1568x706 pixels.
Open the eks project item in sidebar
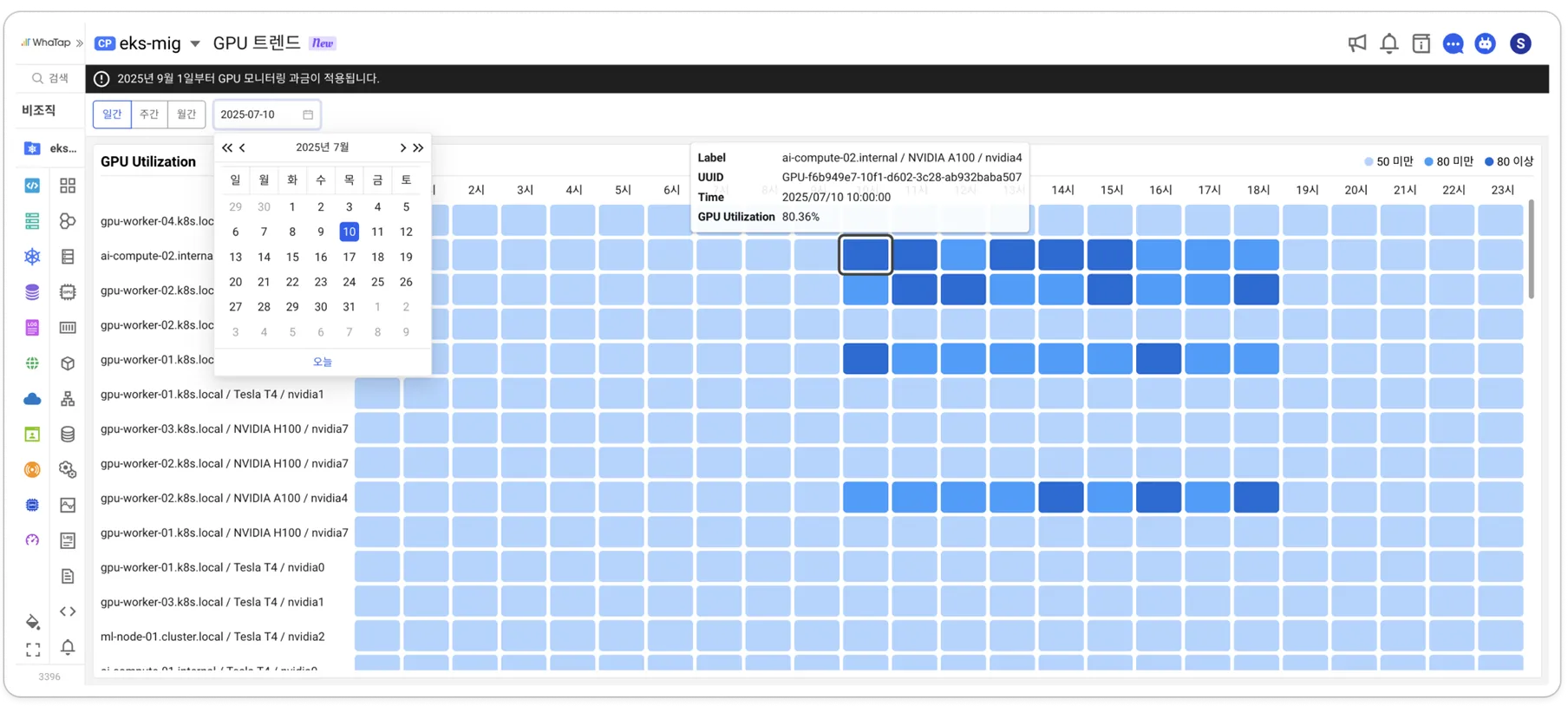point(50,148)
